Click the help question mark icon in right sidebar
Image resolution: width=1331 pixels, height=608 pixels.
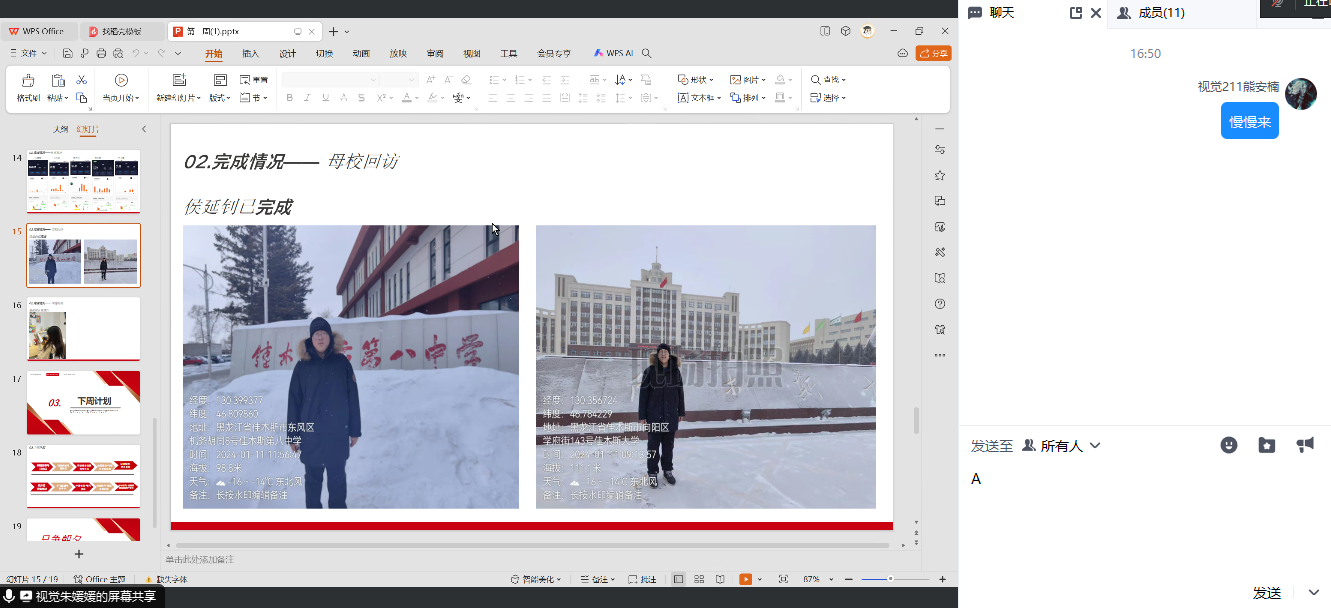939,304
